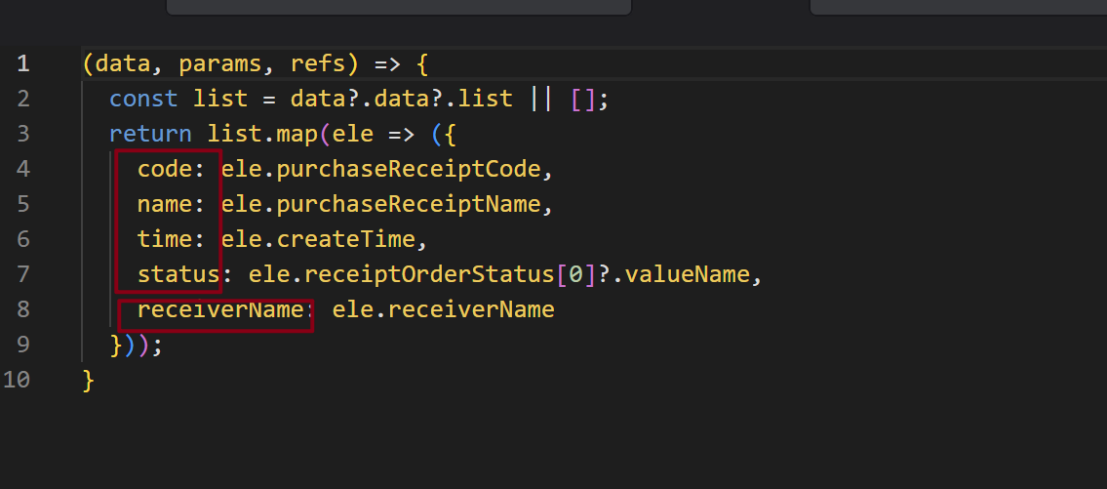Click line number 4 in the gutter
Image resolution: width=1107 pixels, height=489 pixels.
tap(23, 169)
